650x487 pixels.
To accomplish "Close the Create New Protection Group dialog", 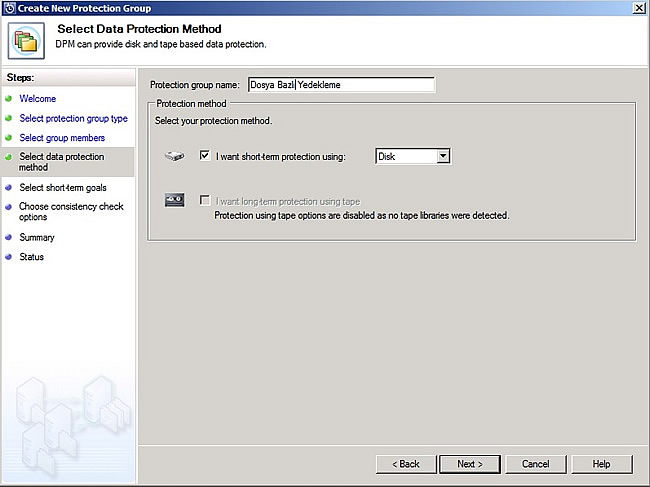I will click(639, 8).
